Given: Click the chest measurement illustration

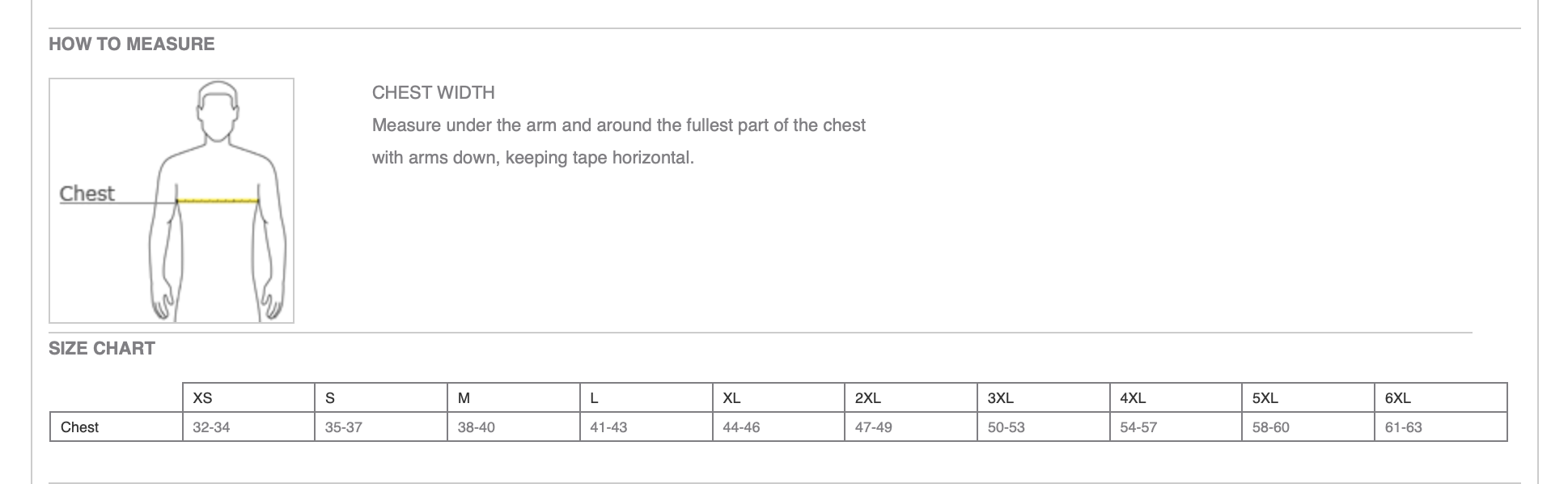Looking at the screenshot, I should [172, 201].
